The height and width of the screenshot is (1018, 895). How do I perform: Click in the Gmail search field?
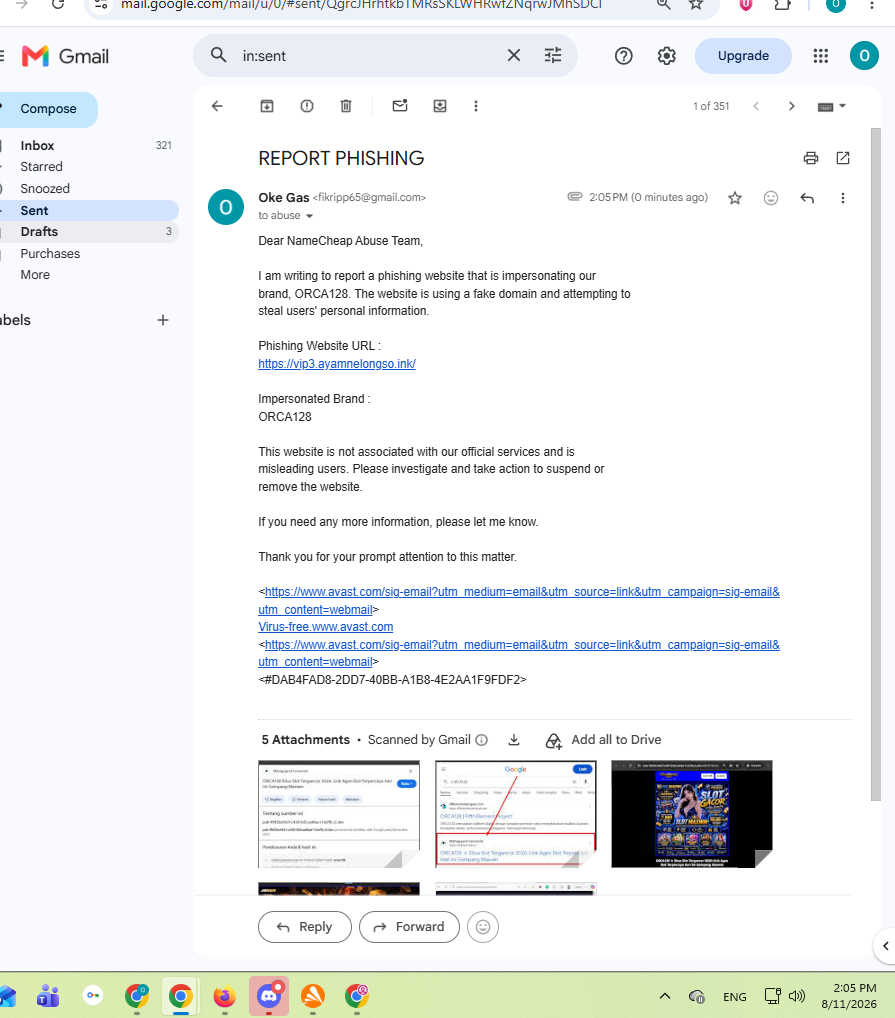370,56
